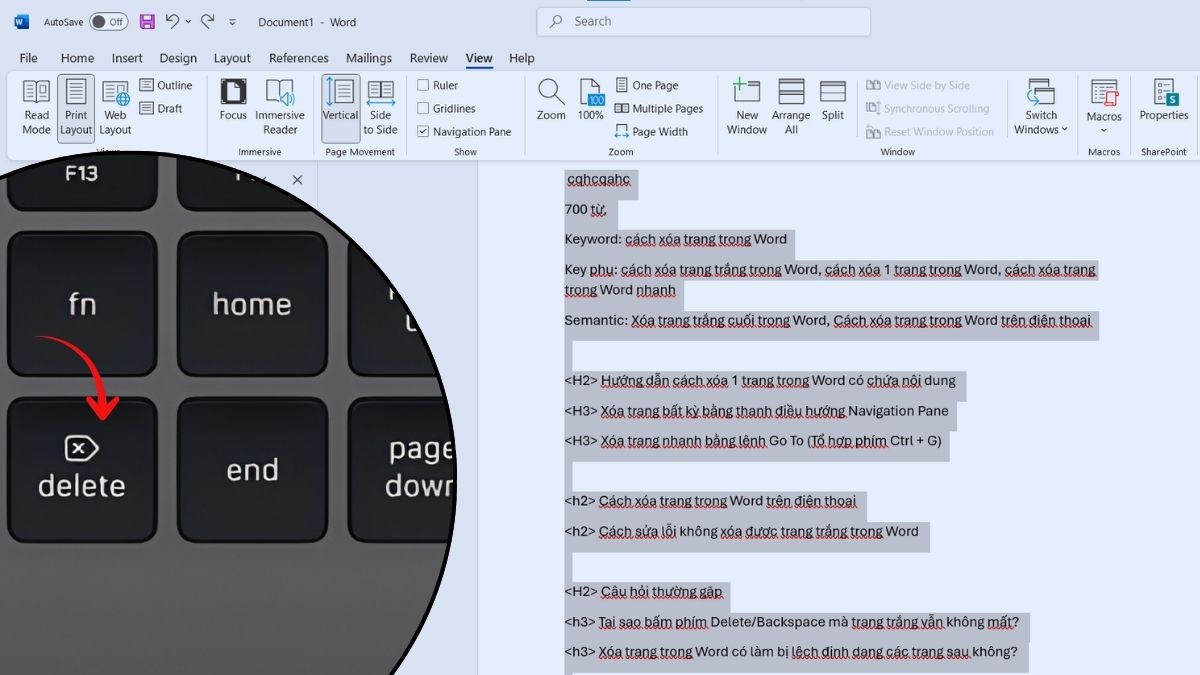Click View Side by Side

coord(917,85)
